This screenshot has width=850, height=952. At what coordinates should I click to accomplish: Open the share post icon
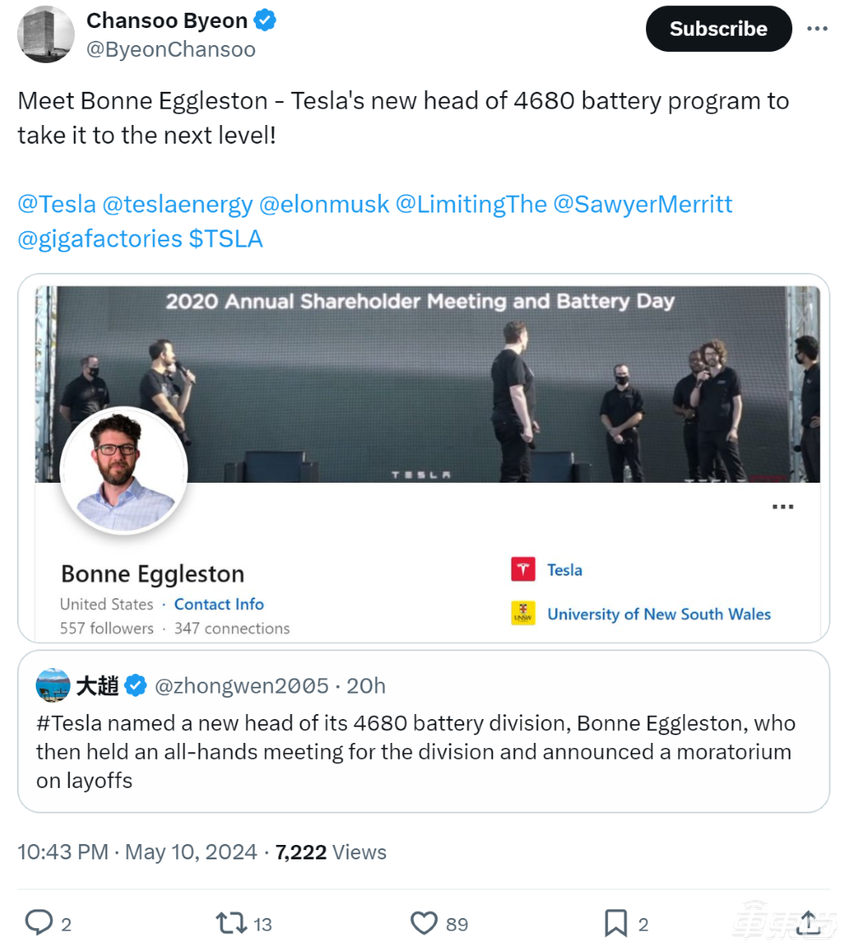810,922
